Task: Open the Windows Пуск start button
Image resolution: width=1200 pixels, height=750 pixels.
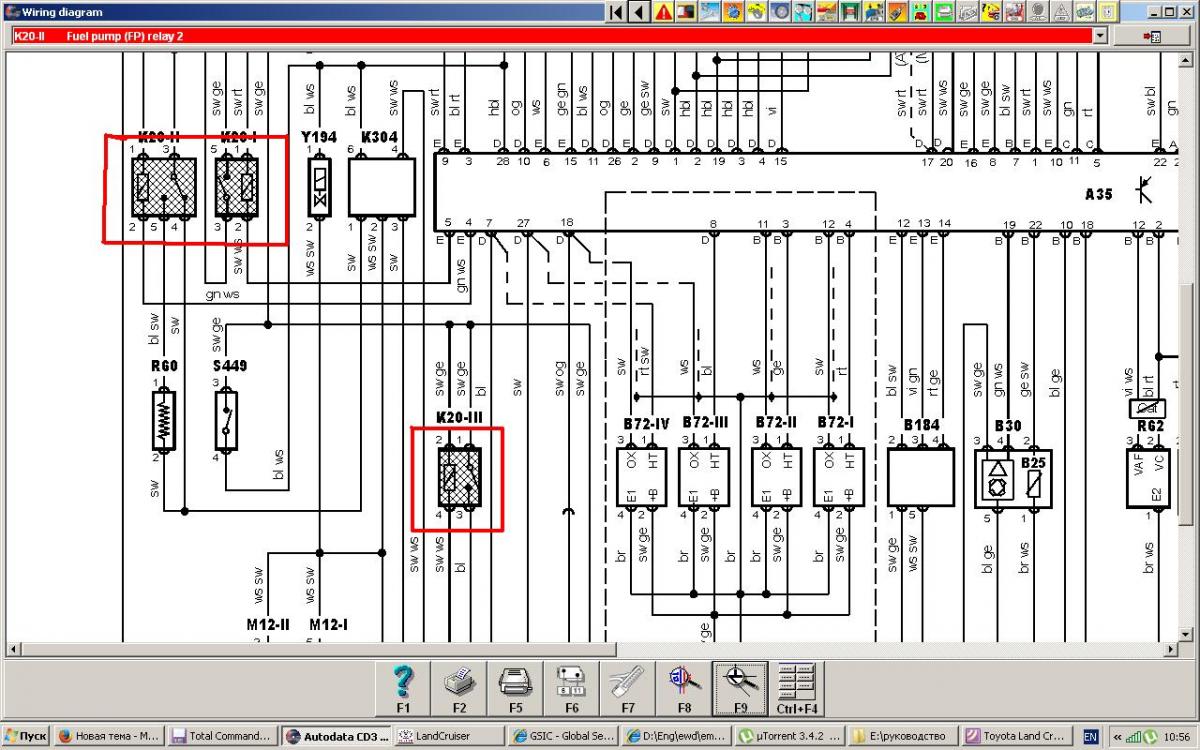Action: coord(26,736)
